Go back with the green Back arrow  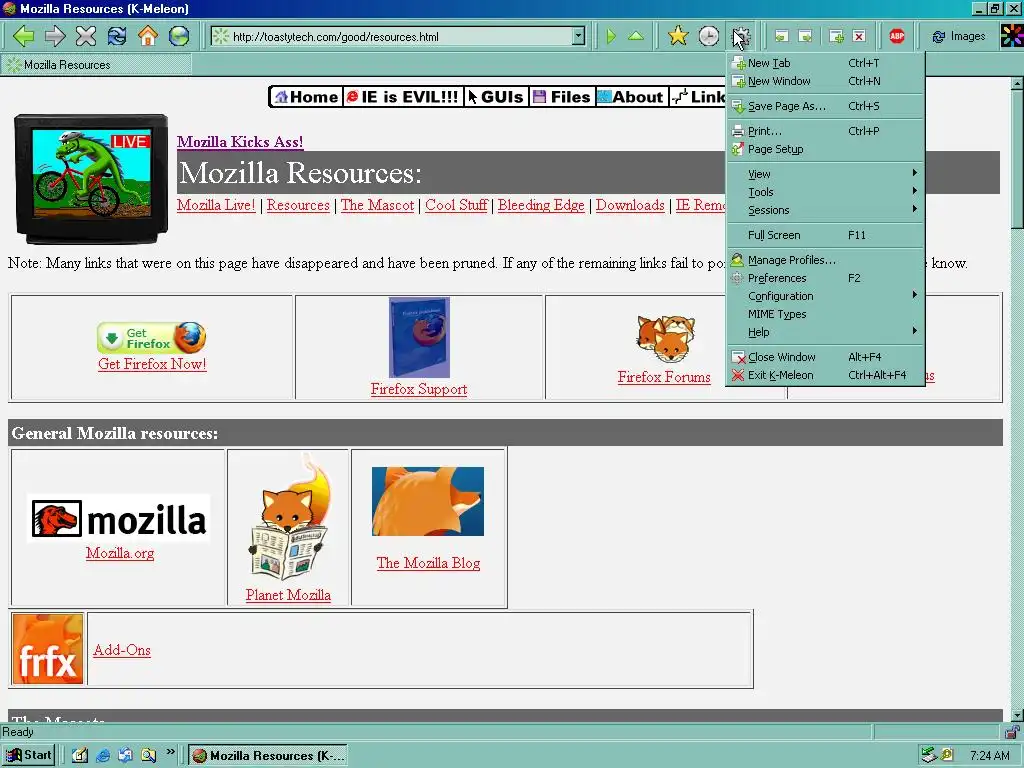(x=24, y=36)
